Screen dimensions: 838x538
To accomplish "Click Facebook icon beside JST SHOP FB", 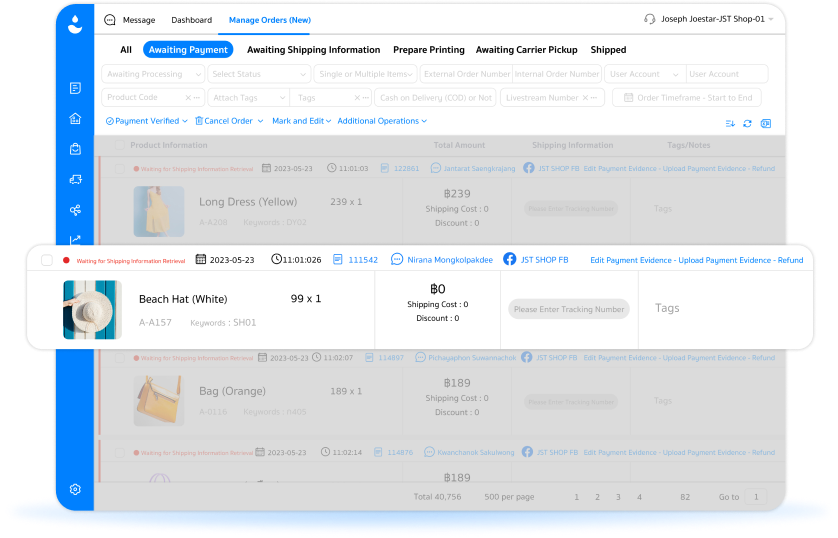I will point(510,259).
